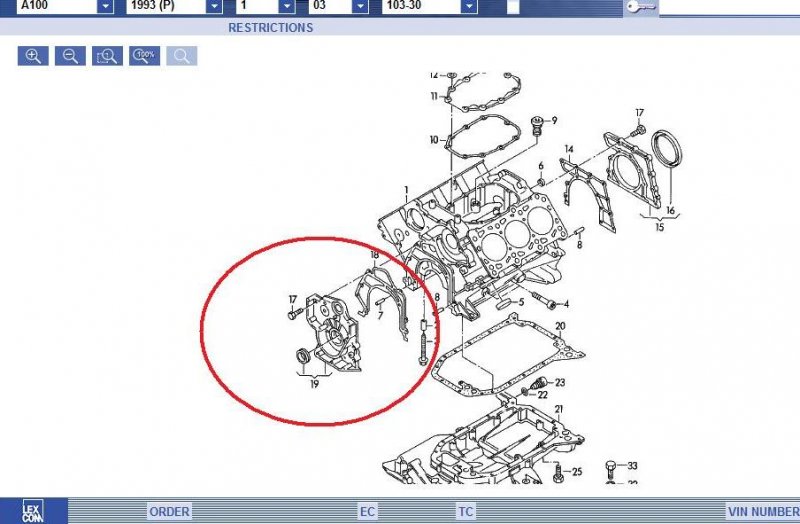
Task: Select the zoom-to-area magnifier icon
Action: pyautogui.click(x=107, y=56)
